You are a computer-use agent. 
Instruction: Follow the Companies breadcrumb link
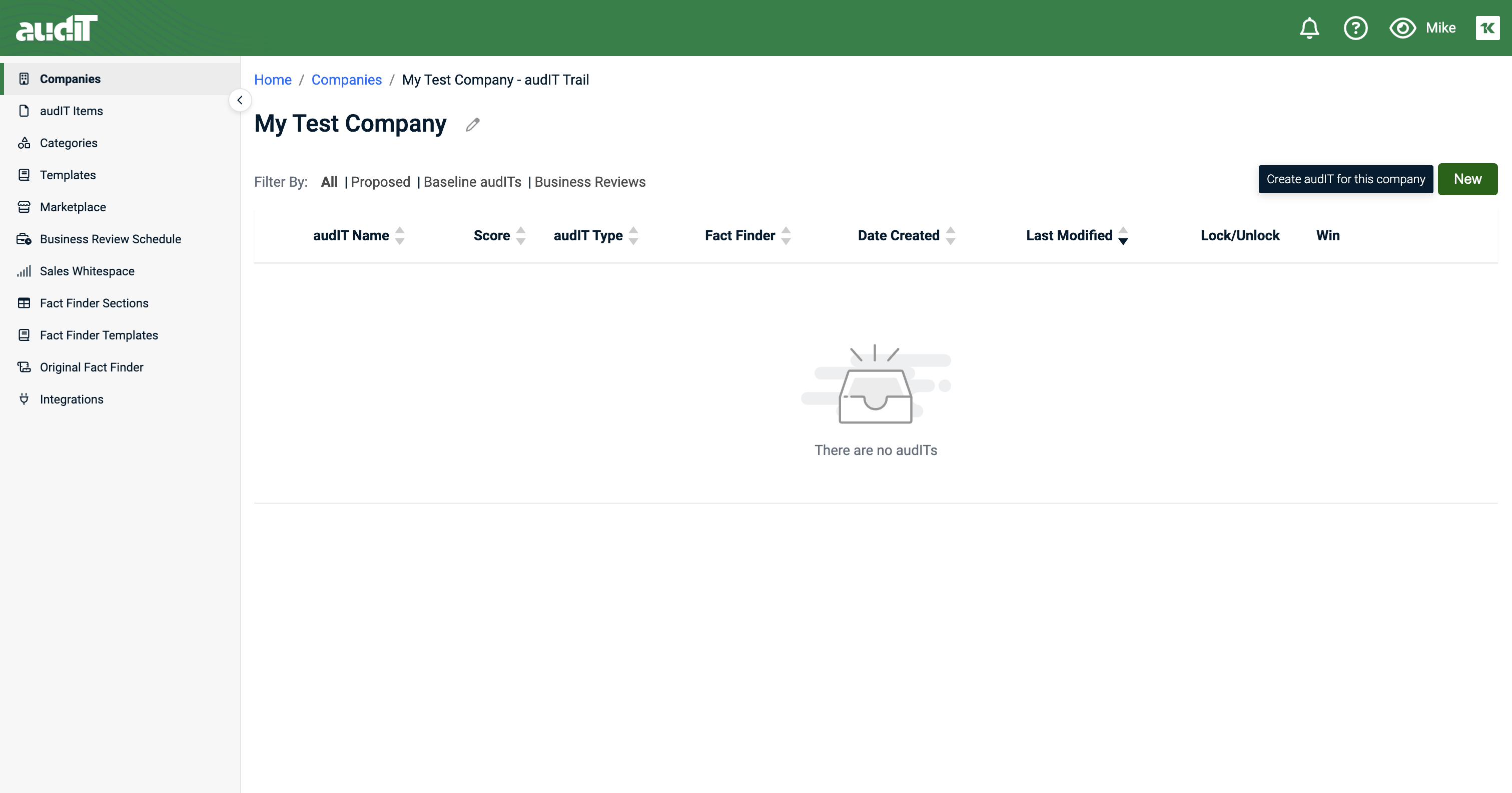(x=346, y=80)
